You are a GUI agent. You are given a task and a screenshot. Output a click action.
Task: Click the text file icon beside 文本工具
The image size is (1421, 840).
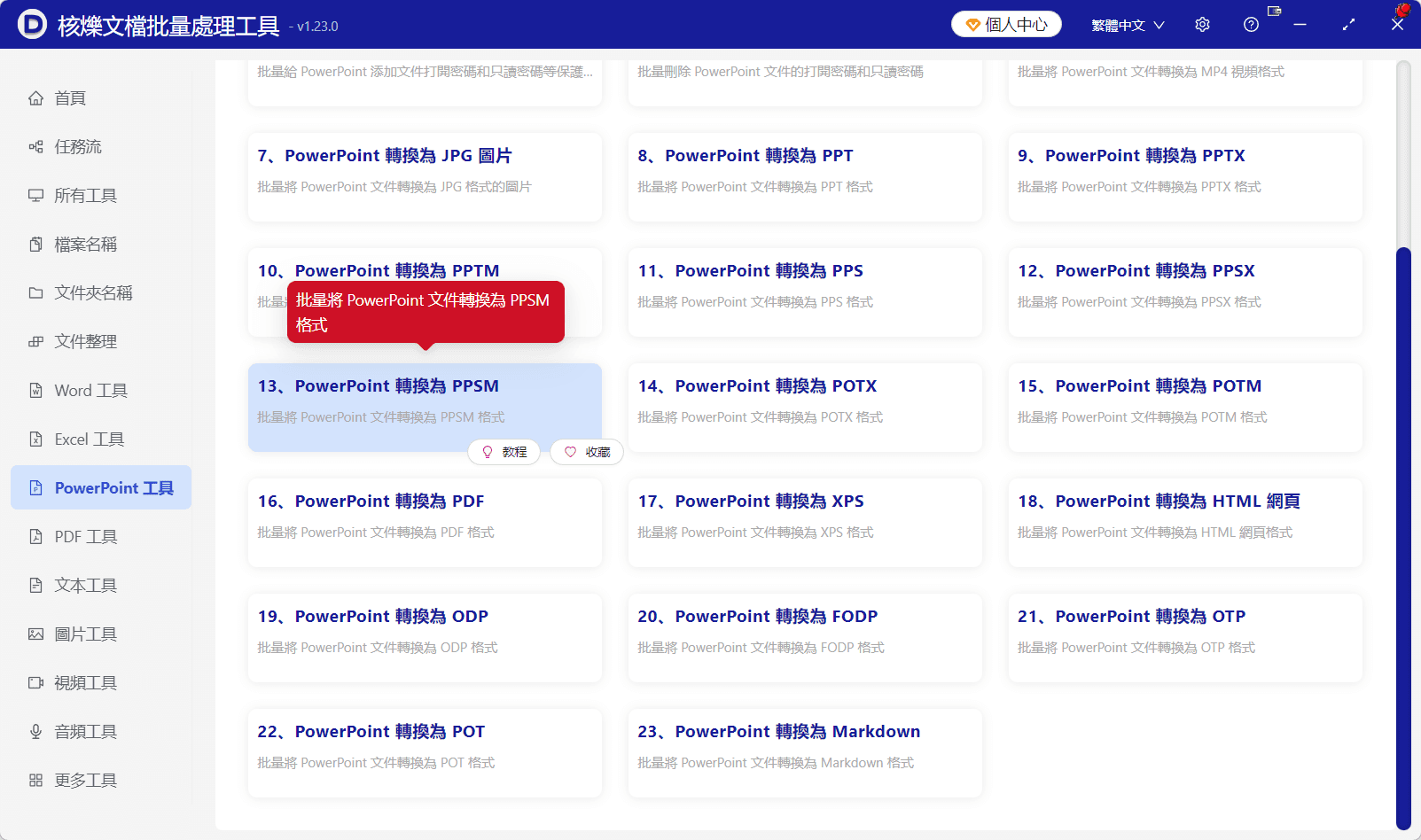click(x=35, y=586)
